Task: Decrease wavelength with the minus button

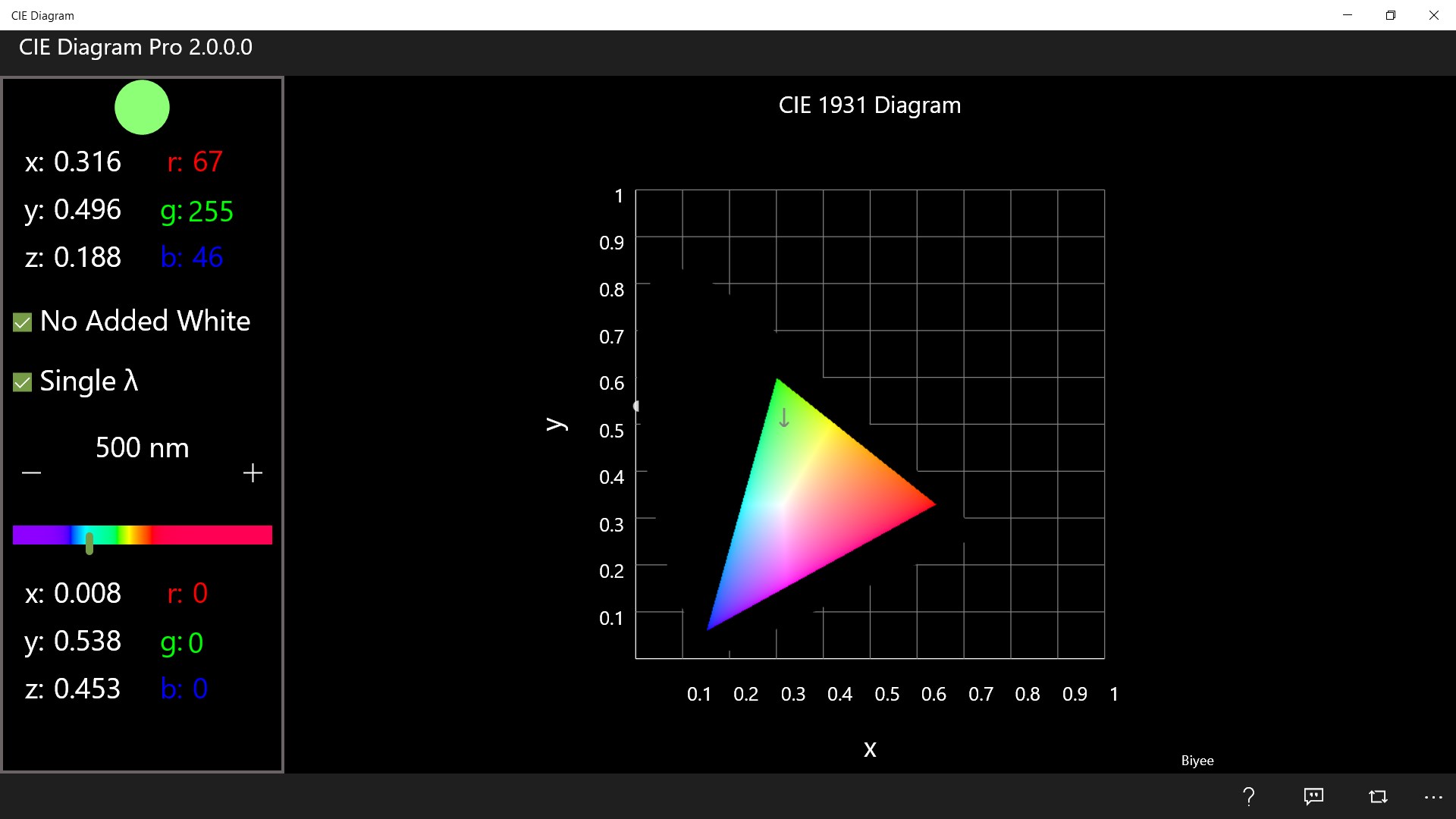Action: point(32,473)
